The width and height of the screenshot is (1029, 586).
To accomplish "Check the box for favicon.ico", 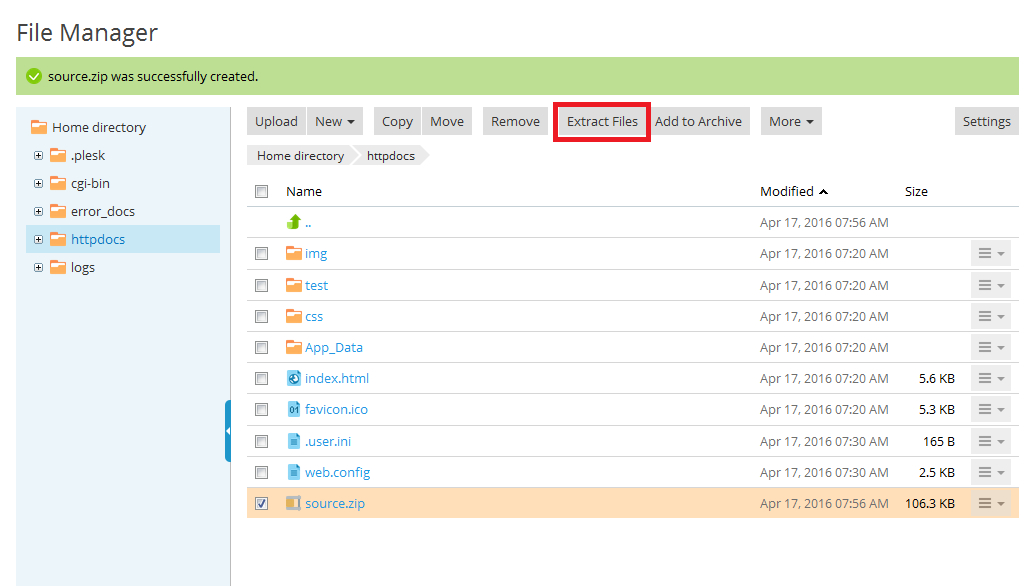I will pos(262,409).
